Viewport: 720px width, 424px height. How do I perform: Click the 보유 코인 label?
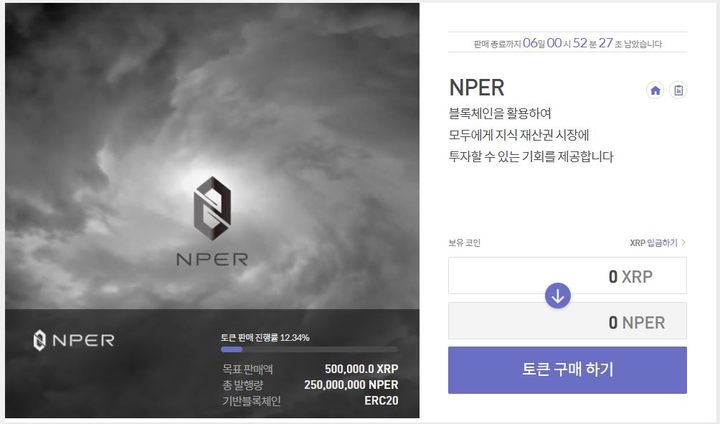point(464,243)
